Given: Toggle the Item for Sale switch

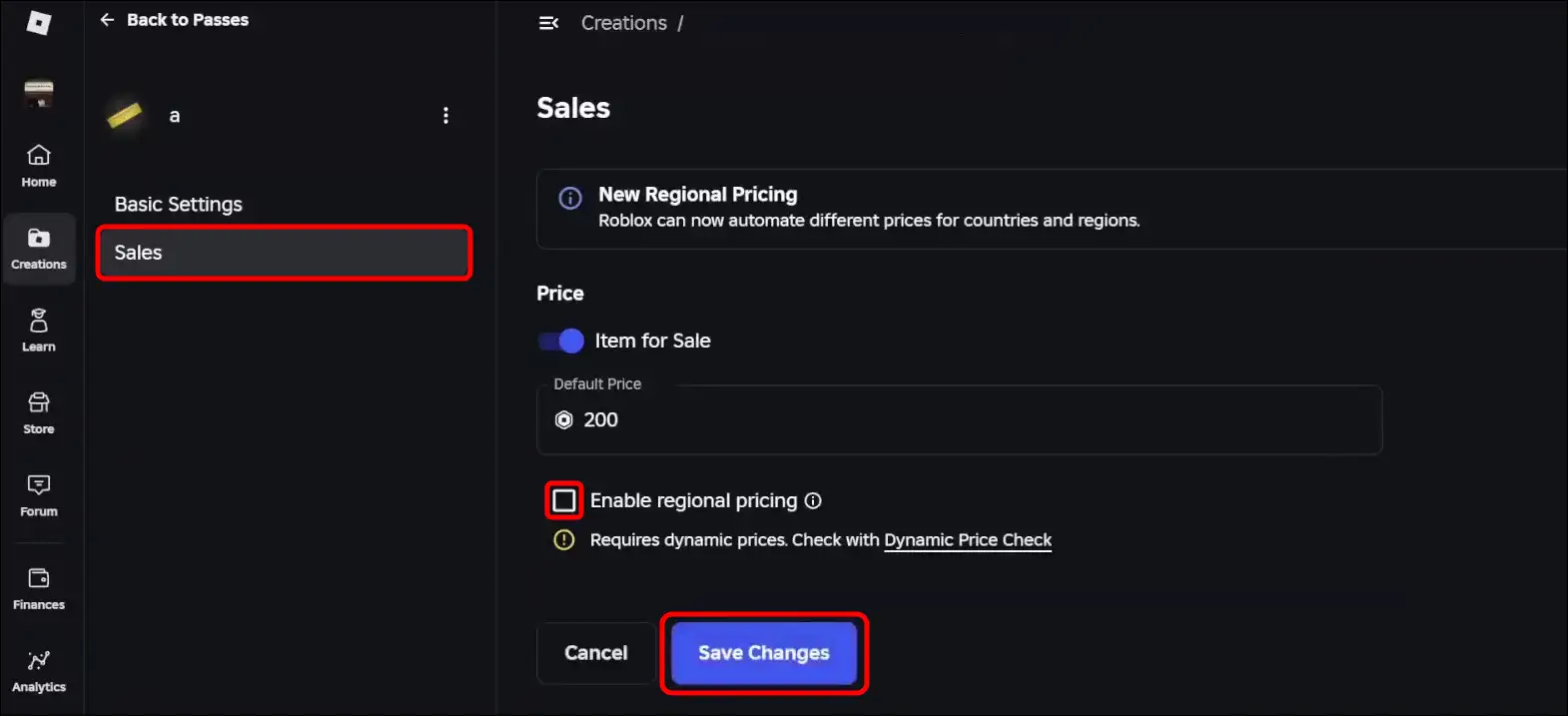Looking at the screenshot, I should [x=560, y=341].
